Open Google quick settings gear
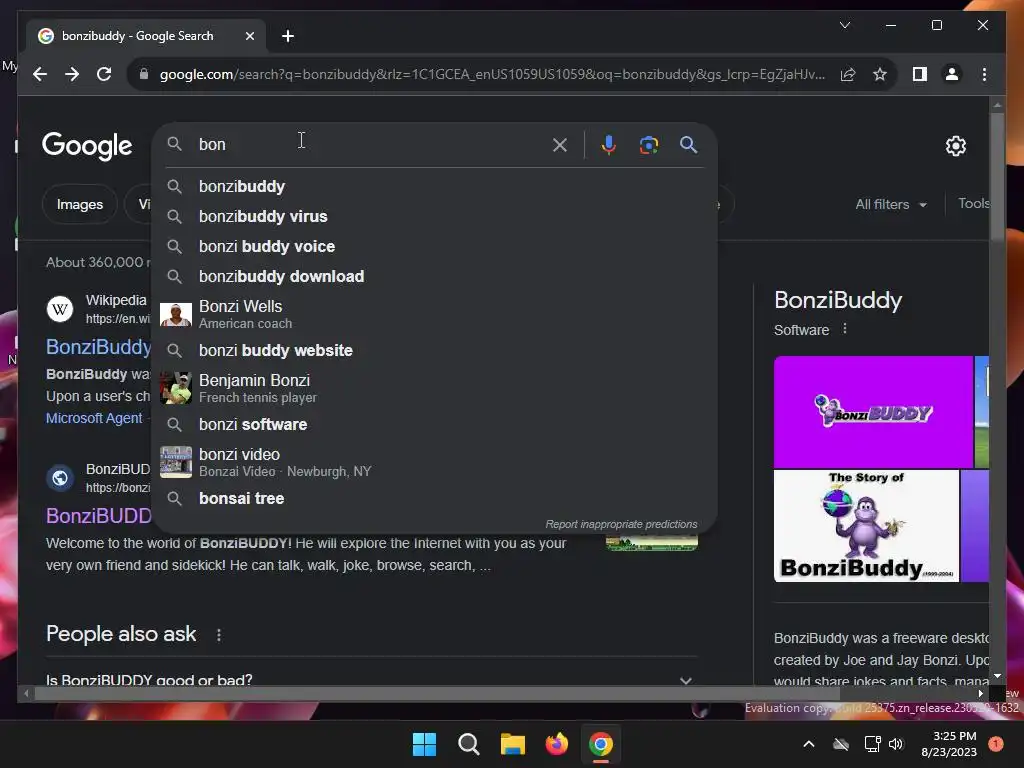 pyautogui.click(x=955, y=146)
